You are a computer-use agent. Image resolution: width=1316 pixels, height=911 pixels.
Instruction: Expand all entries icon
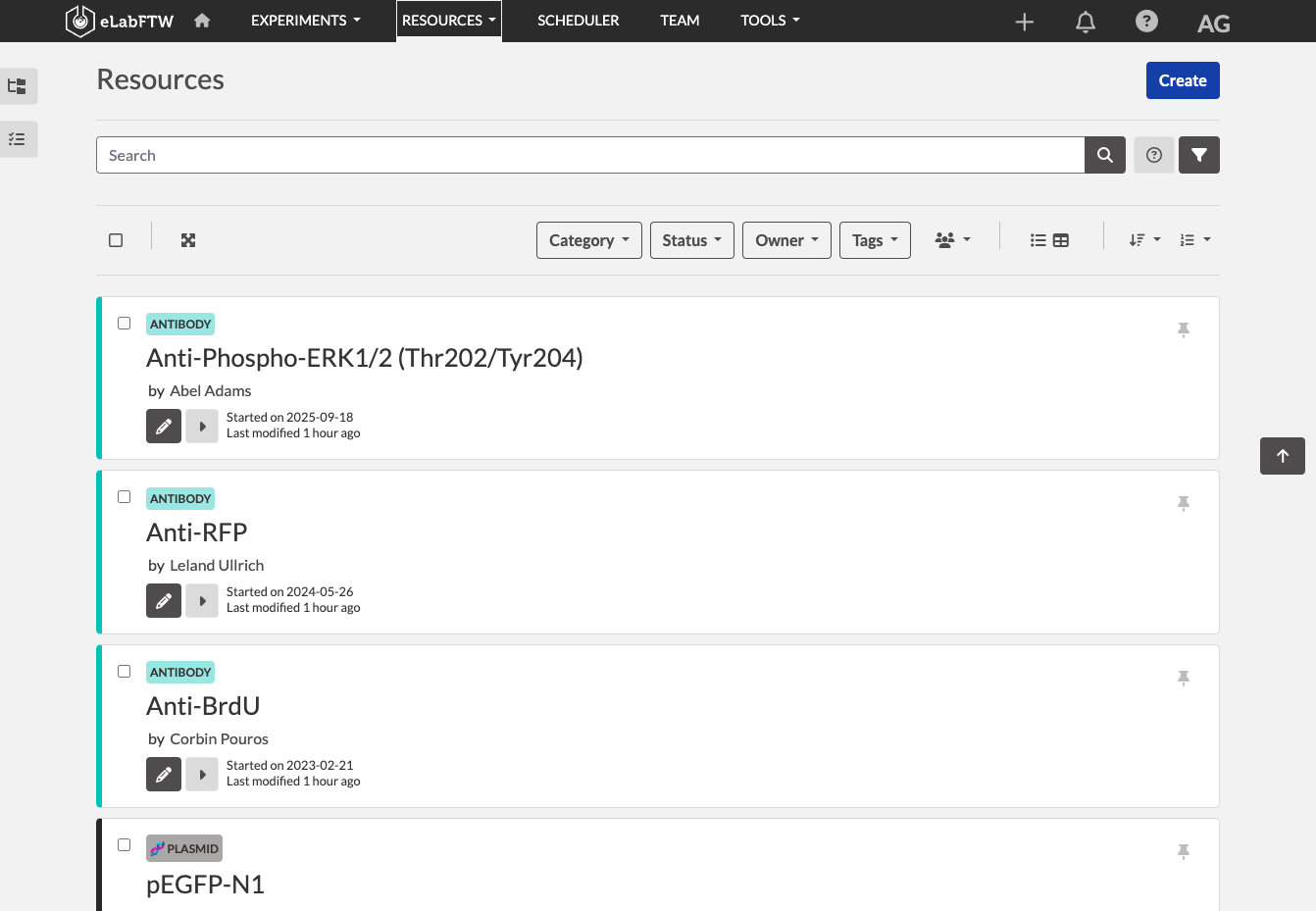(x=188, y=240)
